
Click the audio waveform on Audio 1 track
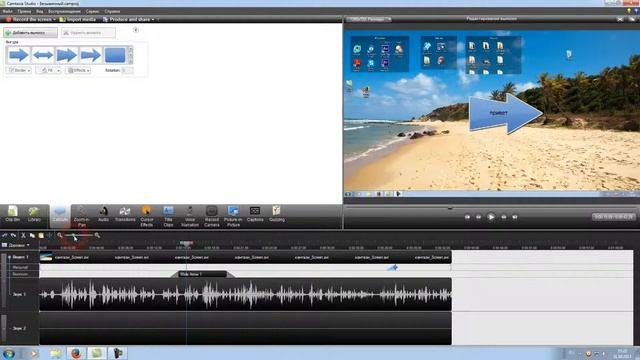point(245,294)
